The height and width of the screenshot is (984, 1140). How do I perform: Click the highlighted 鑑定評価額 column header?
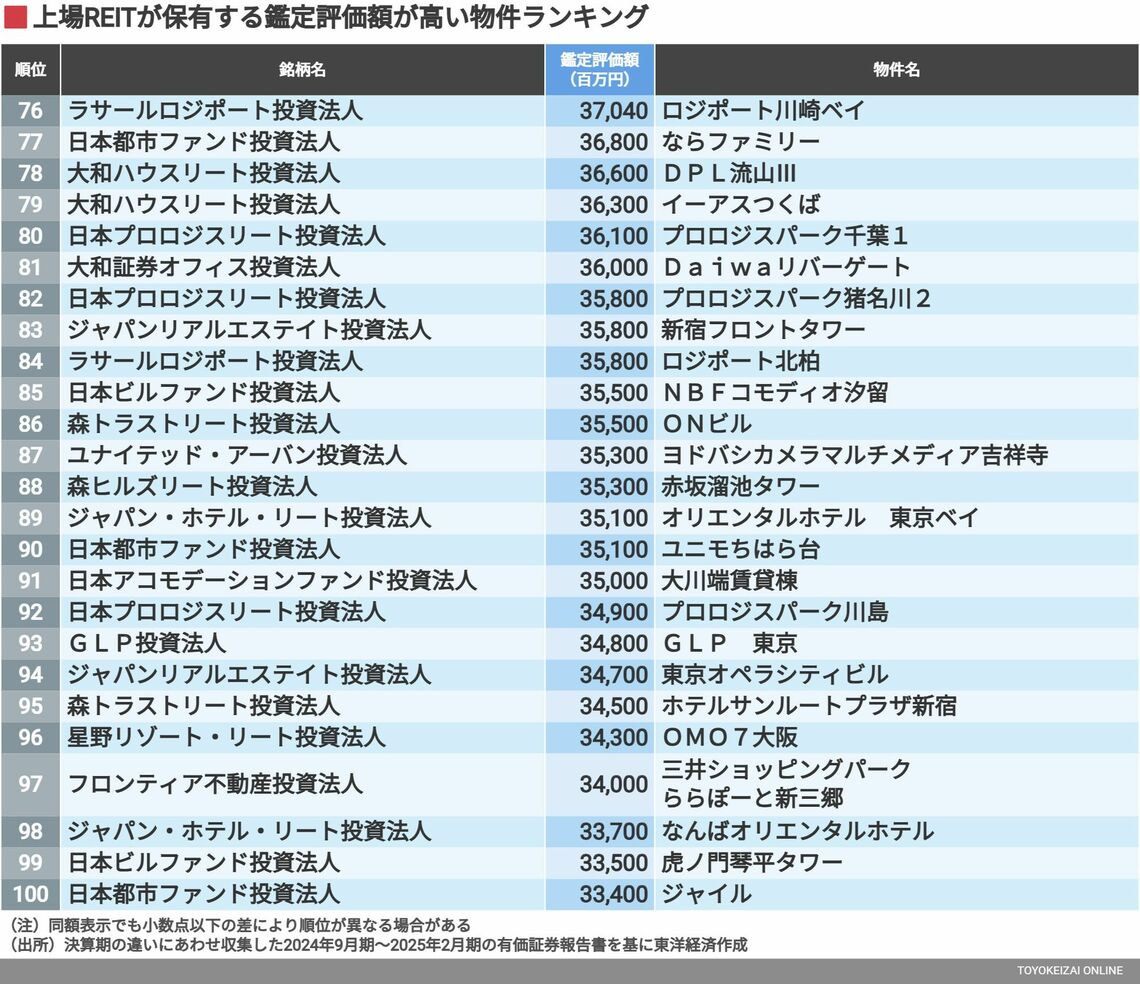pos(599,70)
